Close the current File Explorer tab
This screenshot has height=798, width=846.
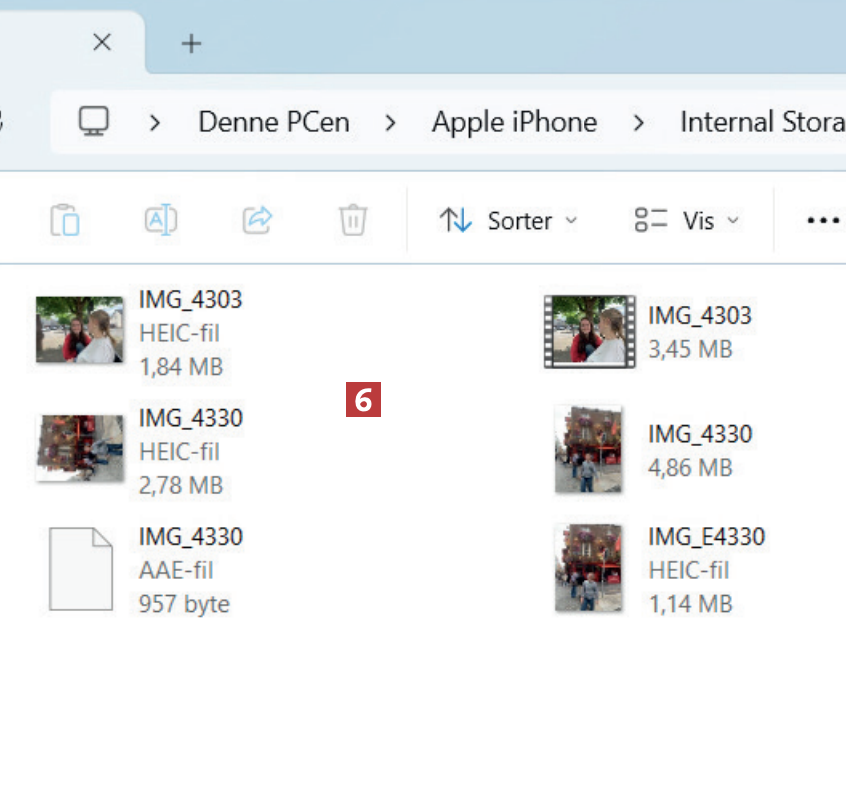coord(102,43)
